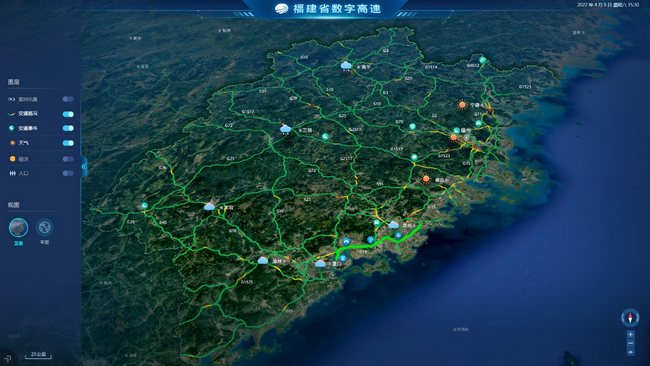Select the 卫星 satellite view thumbnail
Screen dimensions: 650x366
coord(19,227)
